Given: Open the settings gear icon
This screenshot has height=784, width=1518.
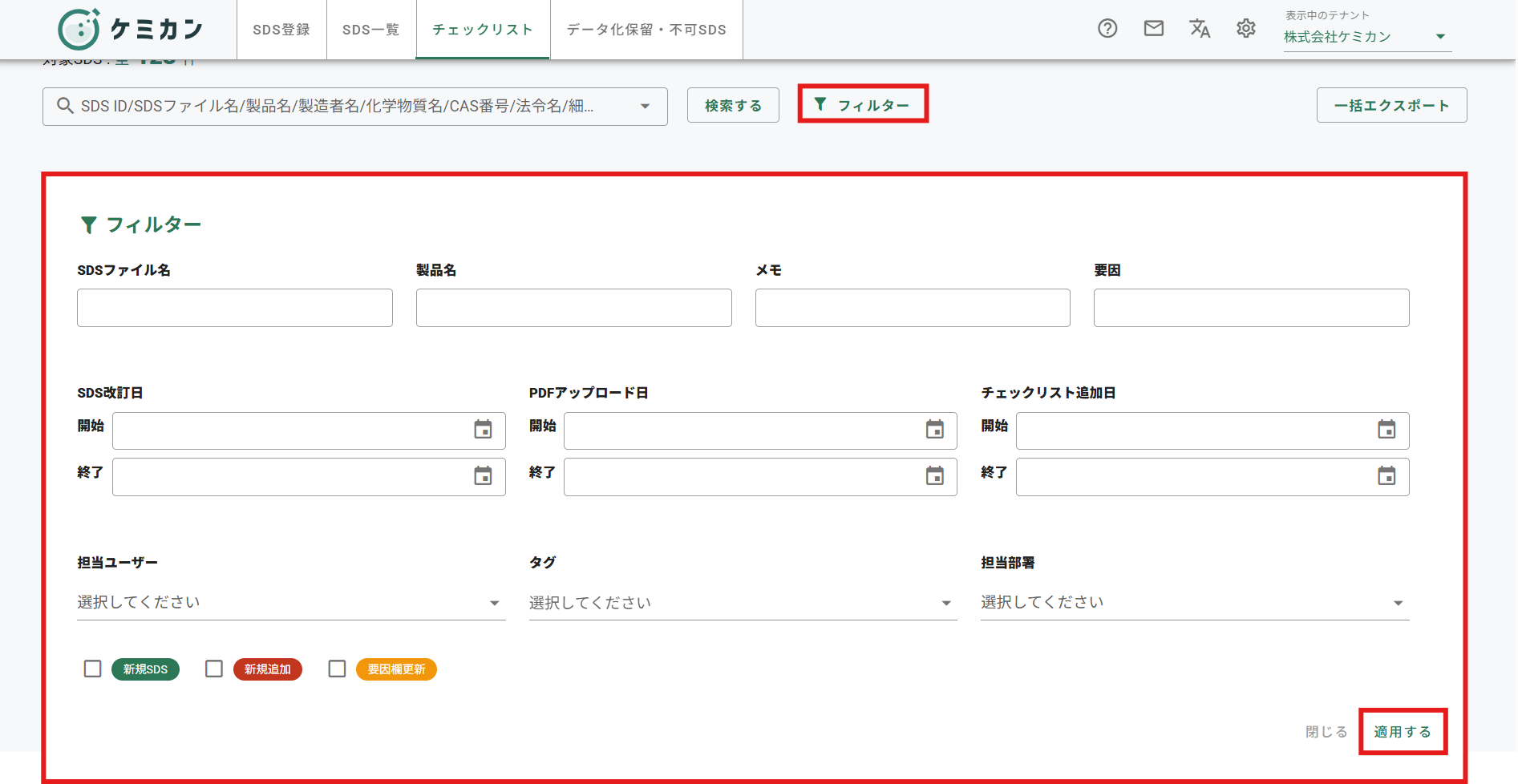Looking at the screenshot, I should pyautogui.click(x=1246, y=29).
